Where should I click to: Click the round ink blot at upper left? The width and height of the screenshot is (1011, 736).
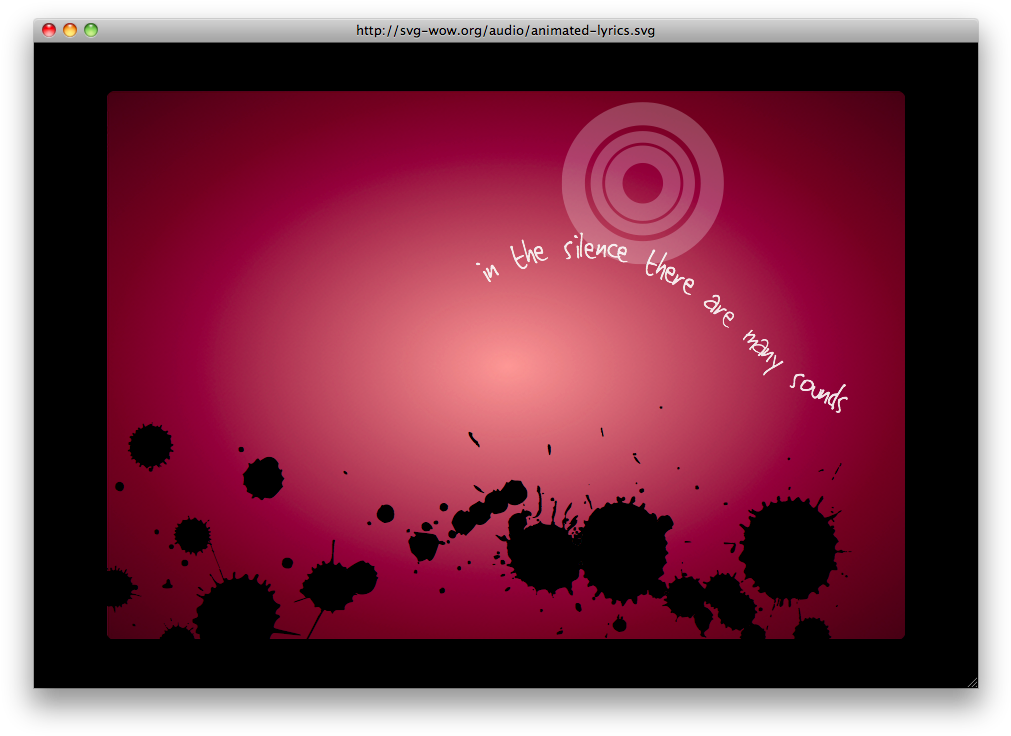tap(150, 445)
